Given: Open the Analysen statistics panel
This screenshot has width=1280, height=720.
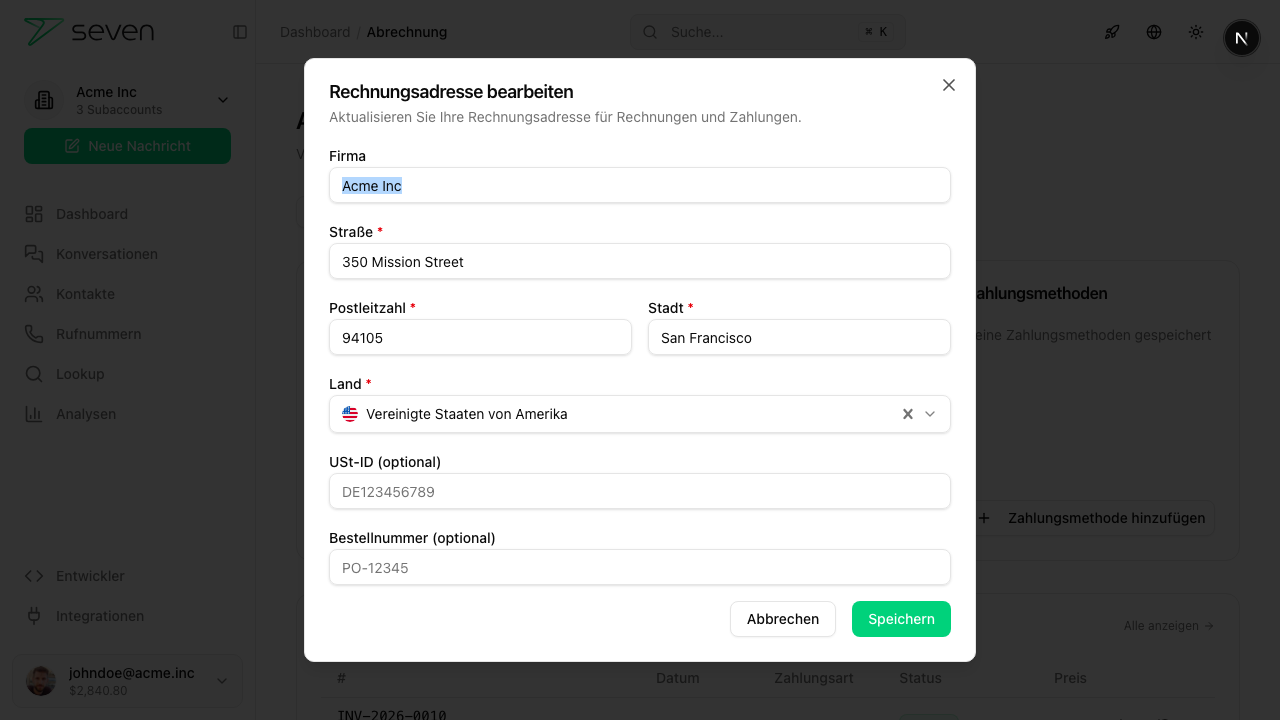Looking at the screenshot, I should [87, 414].
